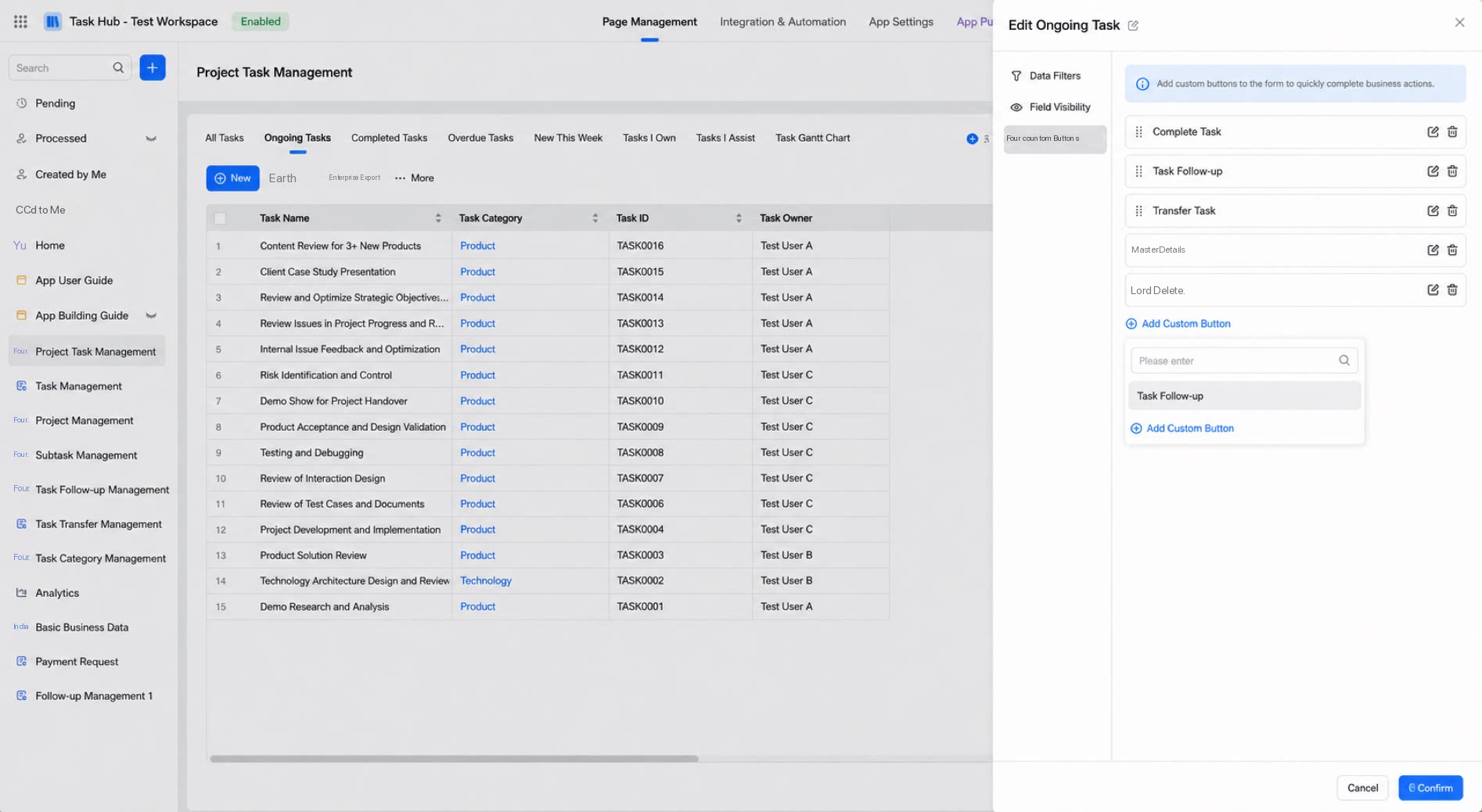Viewport: 1482px width, 812px height.
Task: Open the apps grid launcher icon
Action: point(21,22)
